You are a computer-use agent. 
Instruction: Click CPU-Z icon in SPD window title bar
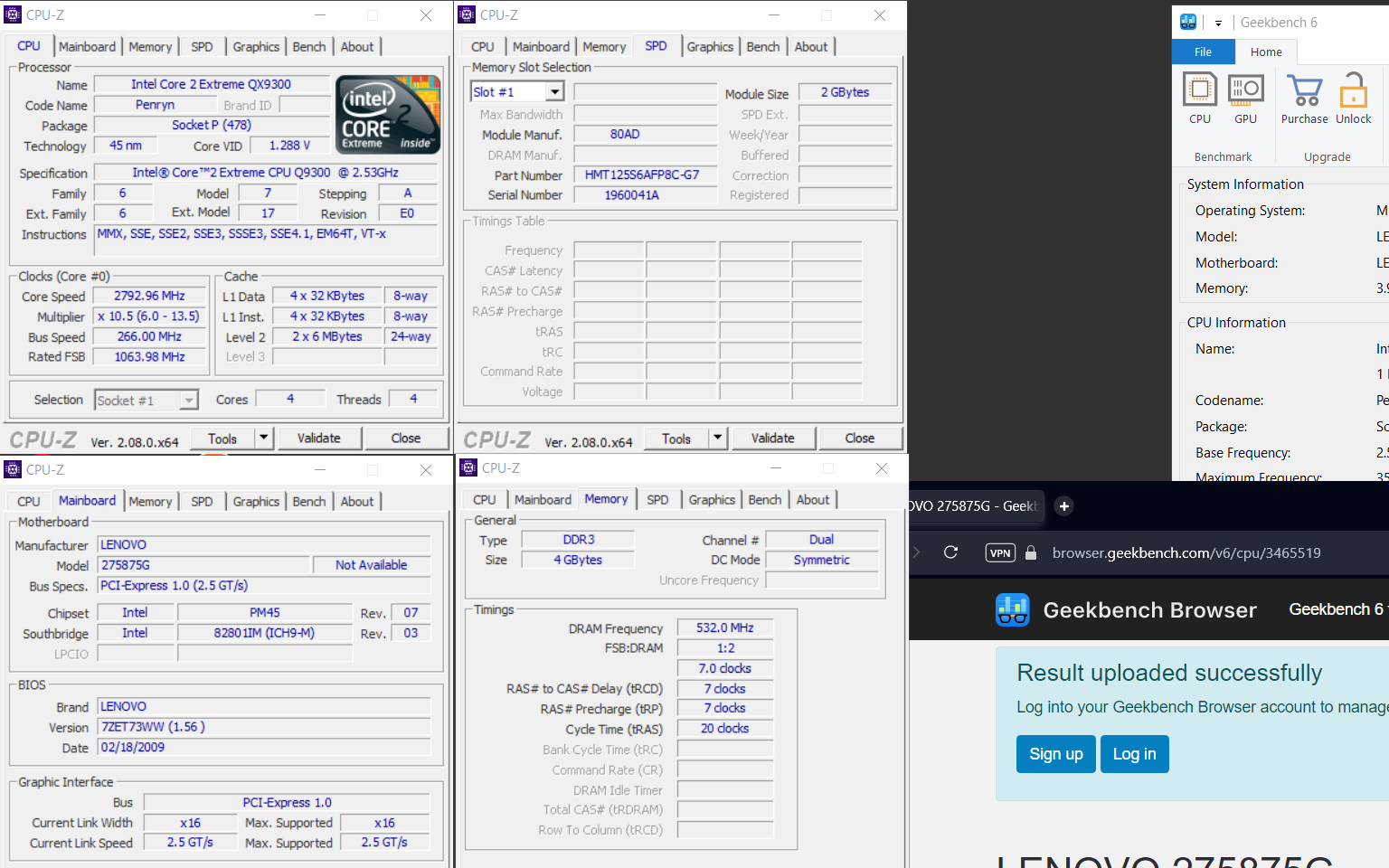pos(467,14)
